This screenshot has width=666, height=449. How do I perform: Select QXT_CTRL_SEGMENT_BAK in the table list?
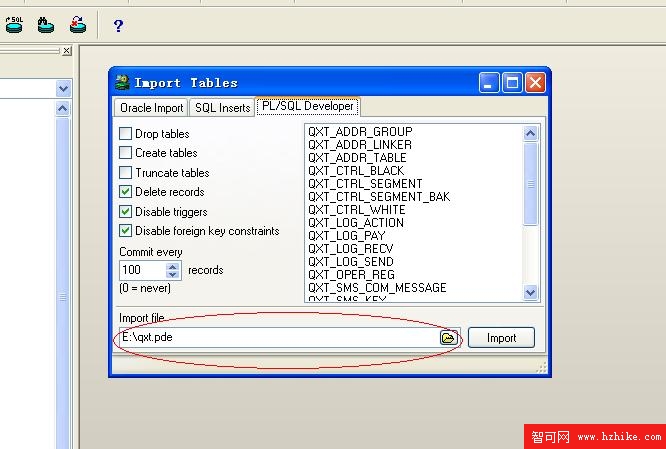[379, 197]
